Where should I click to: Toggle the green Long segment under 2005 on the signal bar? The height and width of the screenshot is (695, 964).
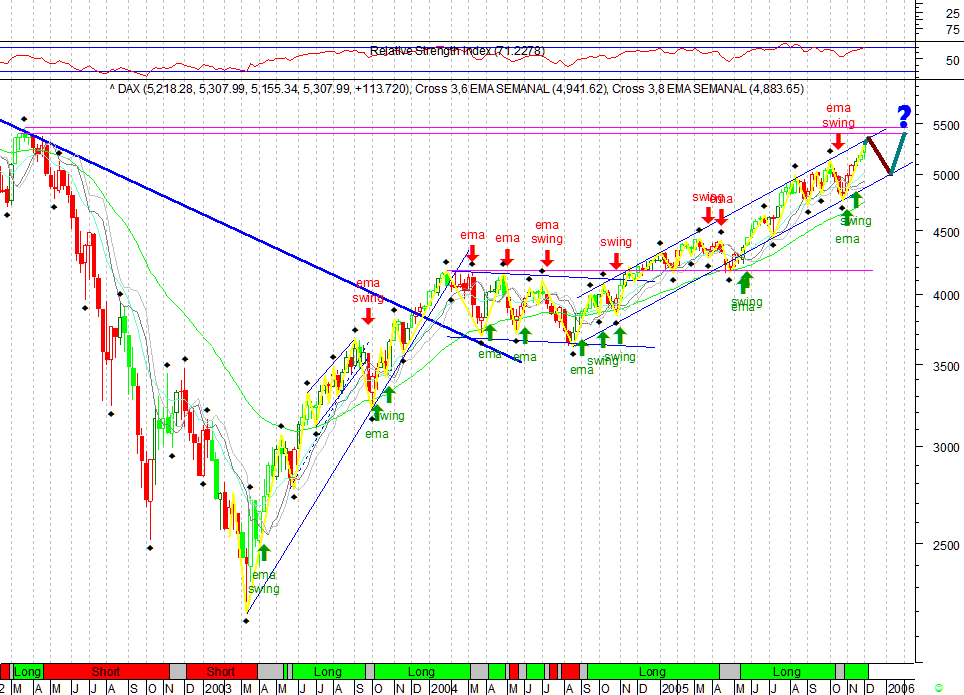[x=655, y=672]
